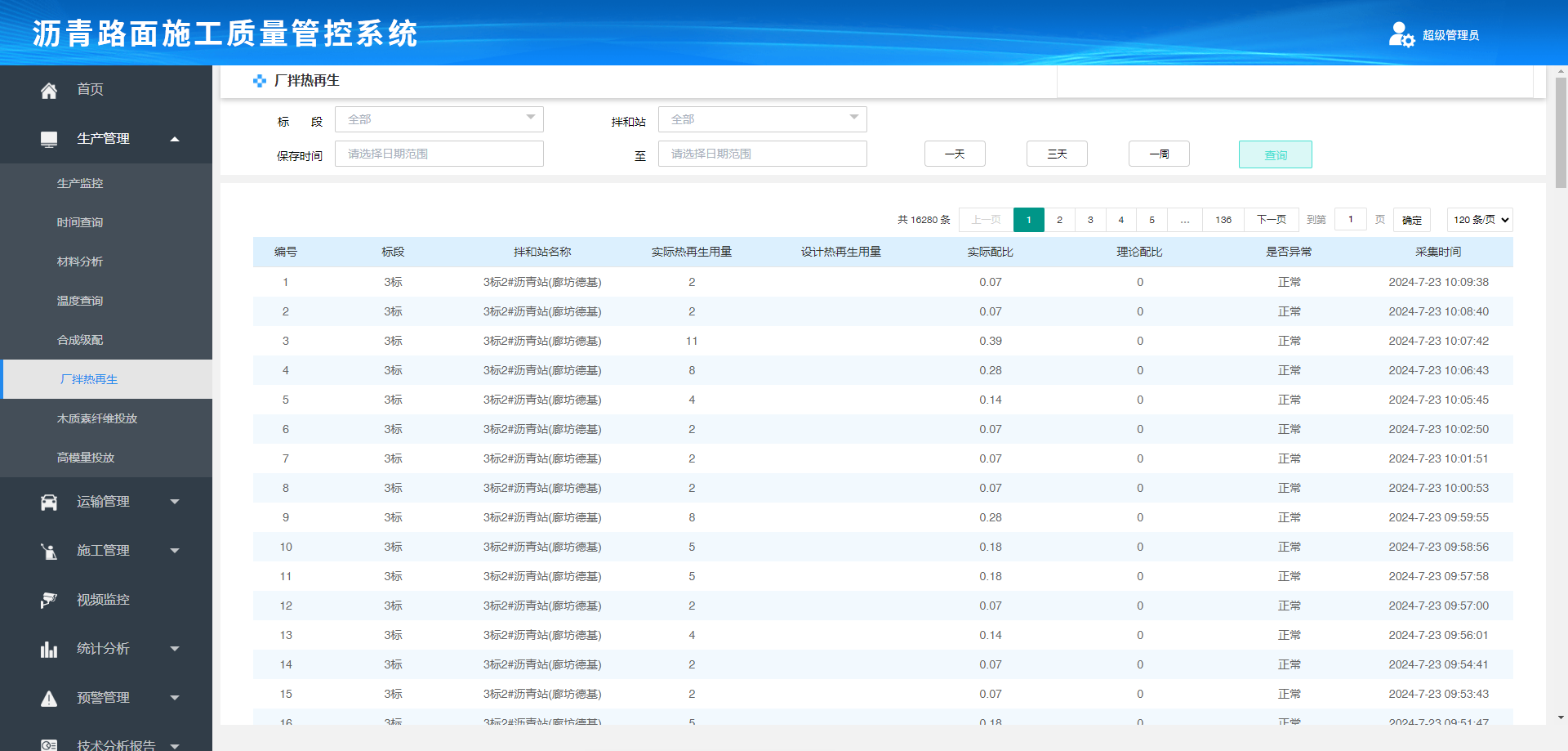Go to page 5
The image size is (1568, 751).
1152,220
